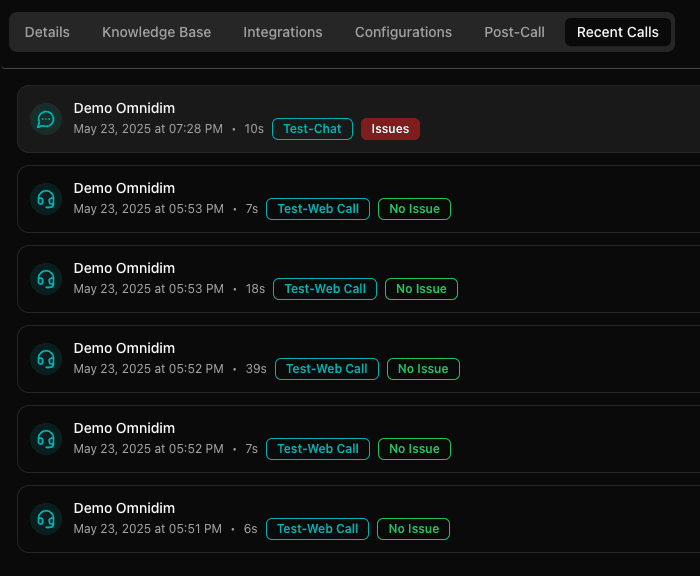Click the headset icon on the 6s call

(x=45, y=519)
